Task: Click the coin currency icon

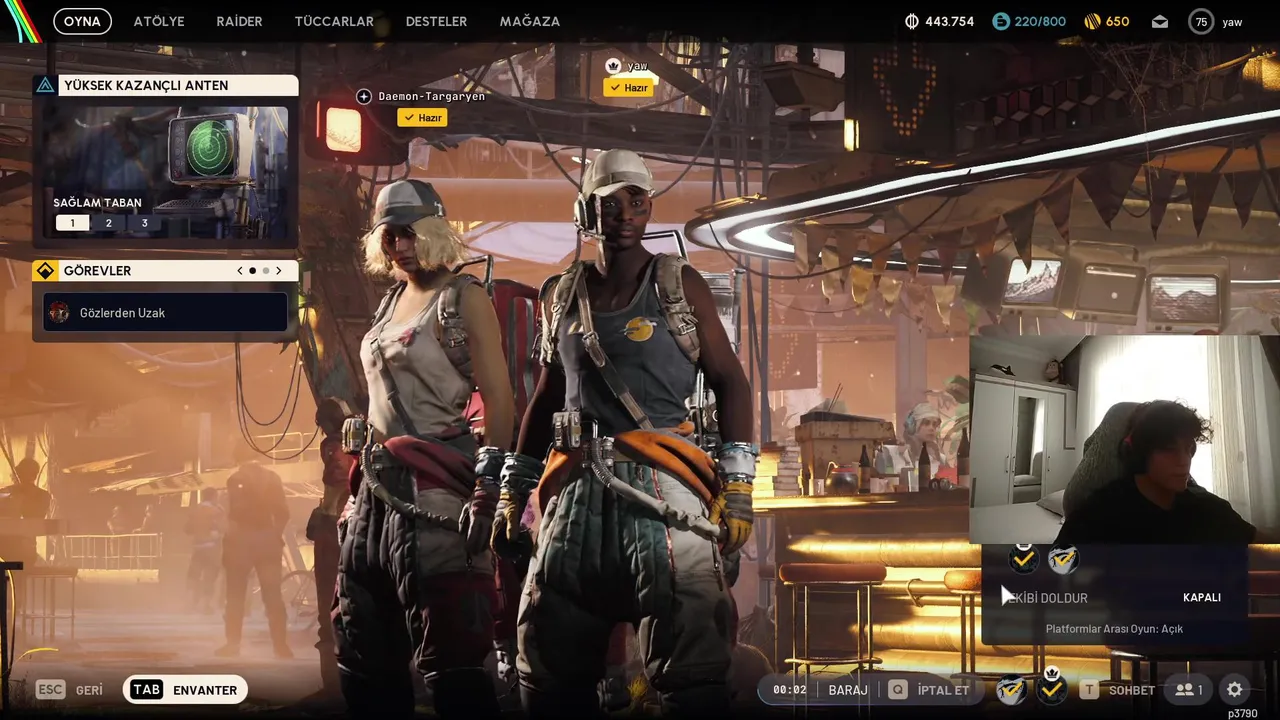Action: [x=911, y=21]
